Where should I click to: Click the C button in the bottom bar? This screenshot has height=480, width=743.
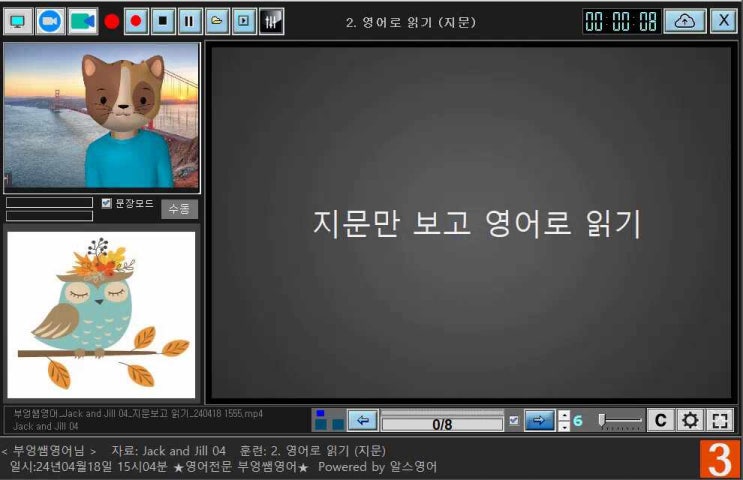coord(660,420)
